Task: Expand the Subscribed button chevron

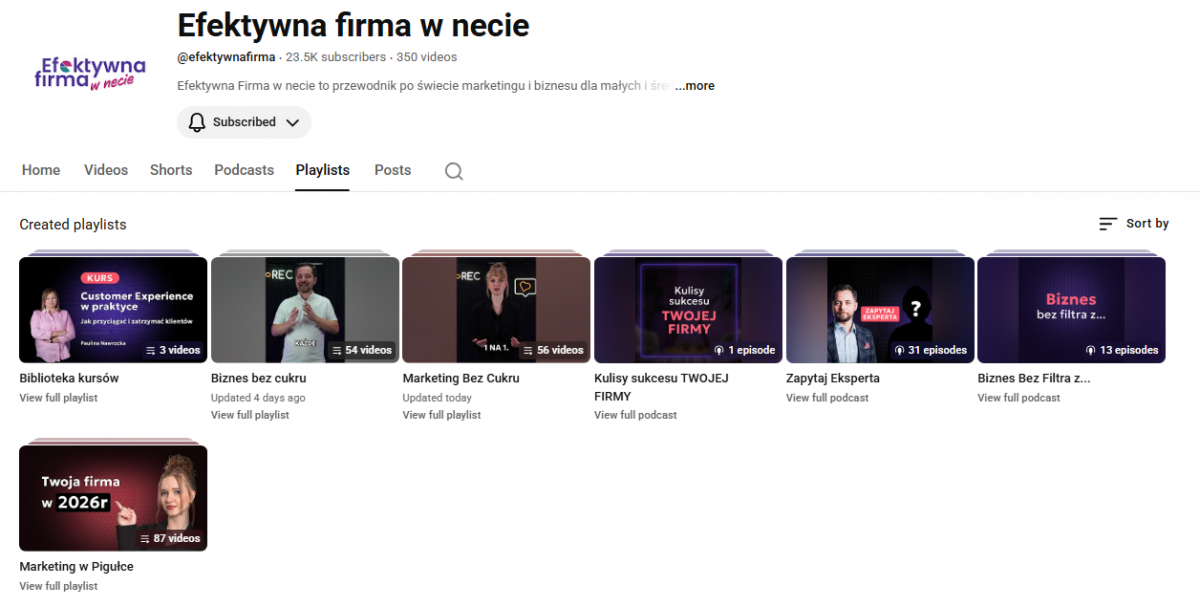Action: point(292,122)
